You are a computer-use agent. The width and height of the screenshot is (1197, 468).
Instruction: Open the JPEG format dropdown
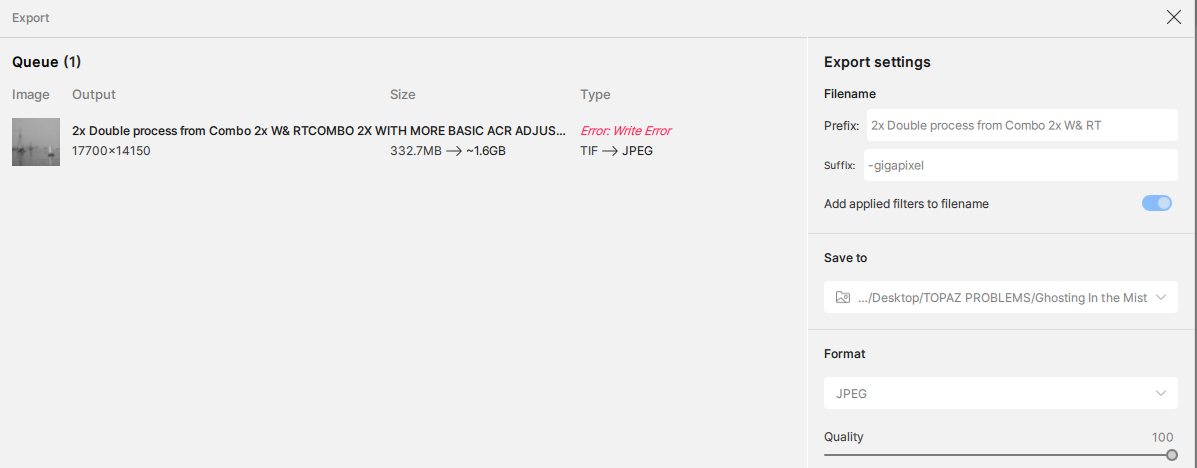coord(1000,393)
